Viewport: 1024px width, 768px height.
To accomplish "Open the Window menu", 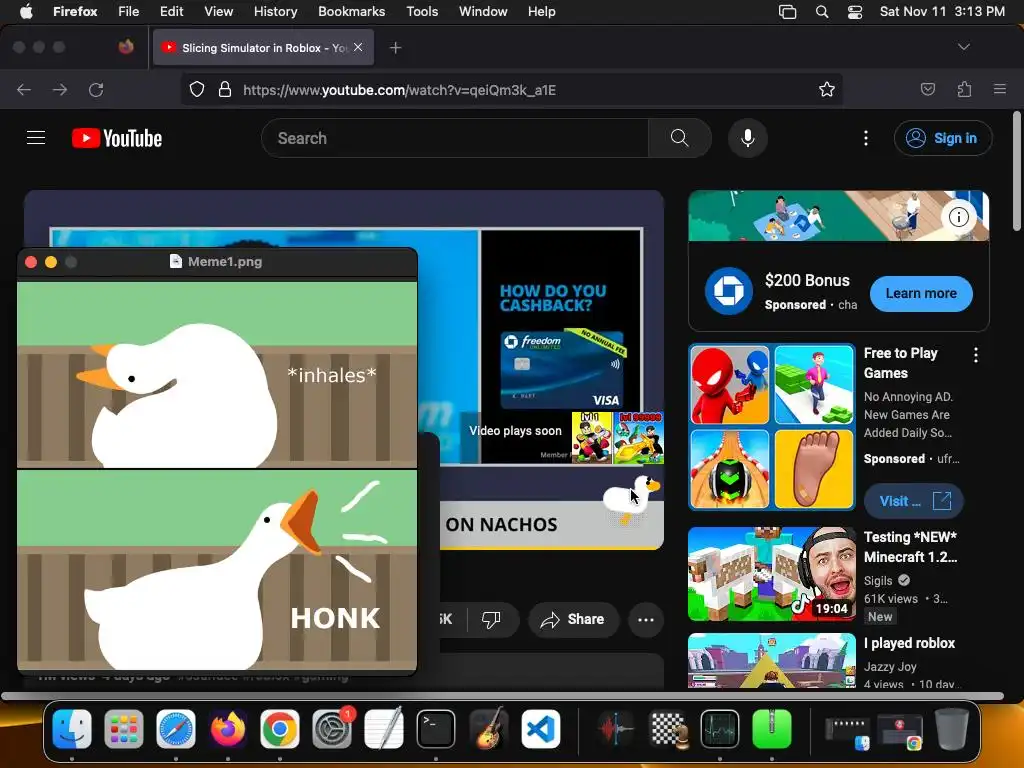I will (x=483, y=11).
